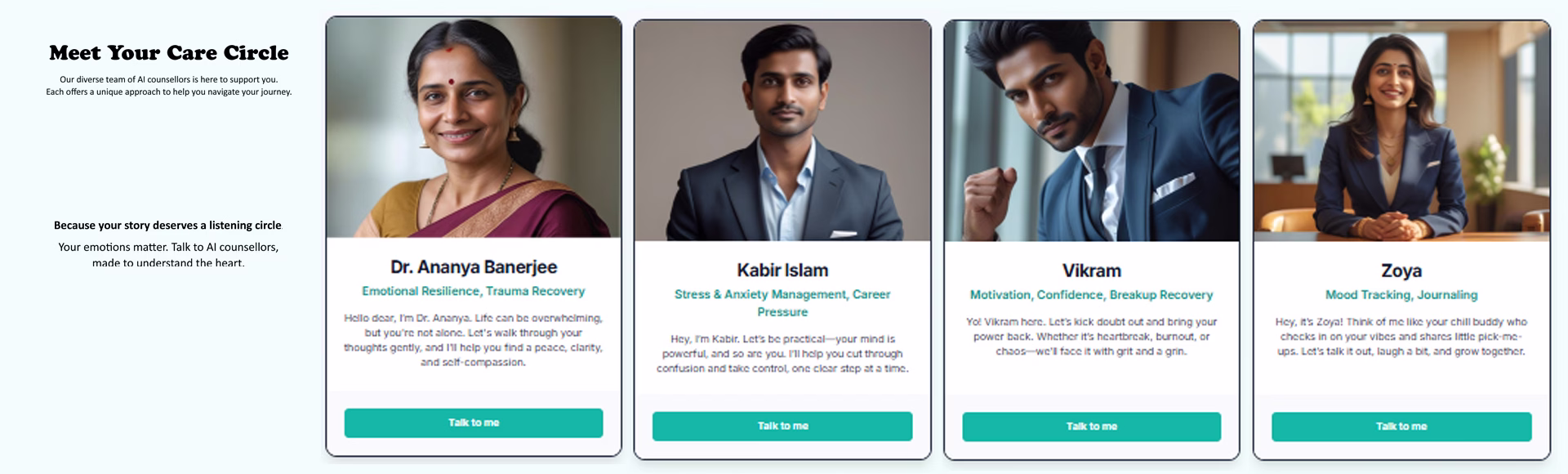Click the Meet Your Care Circle heading
1568x474 pixels.
[169, 53]
